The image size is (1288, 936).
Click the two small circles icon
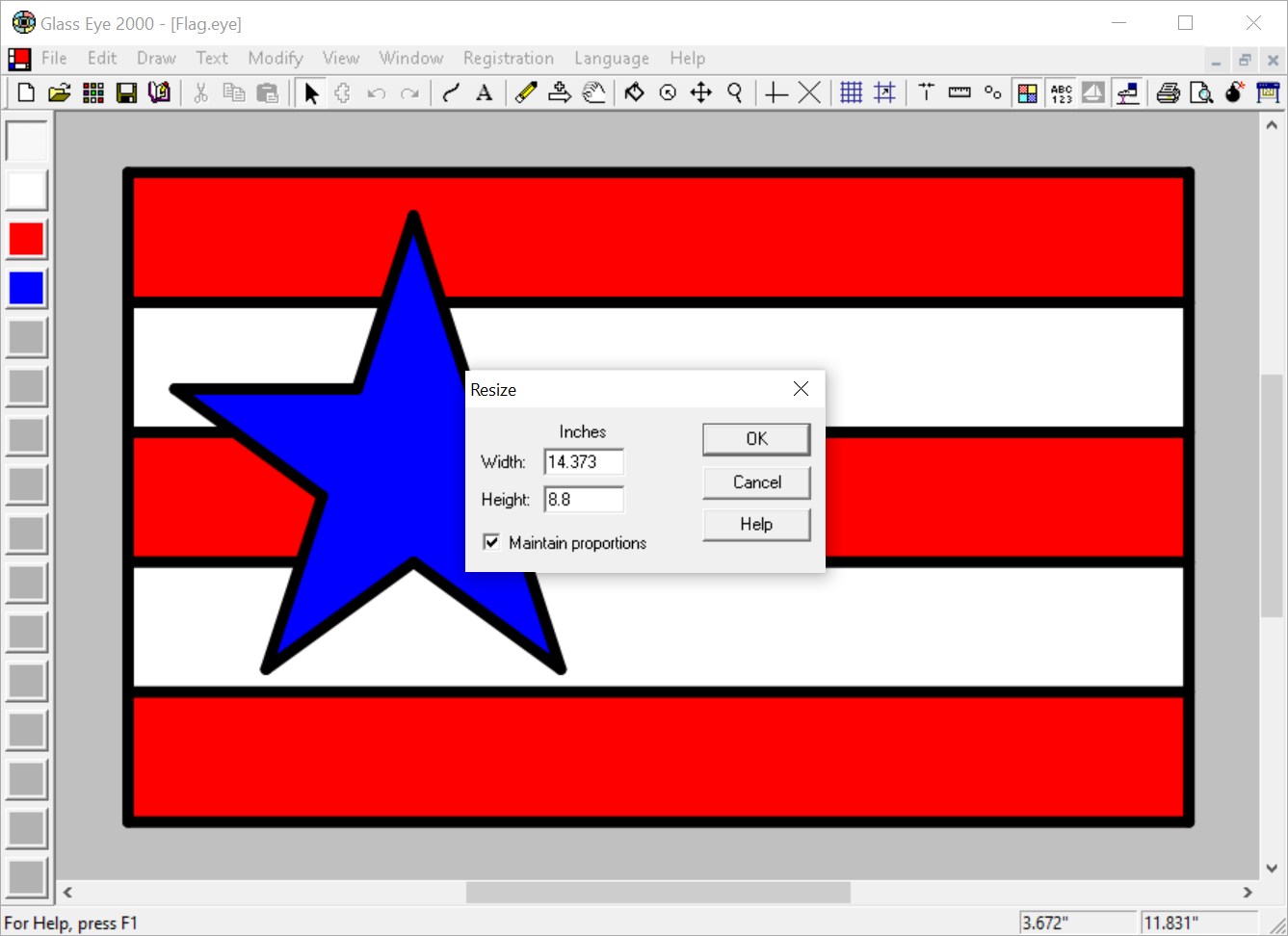click(x=993, y=92)
